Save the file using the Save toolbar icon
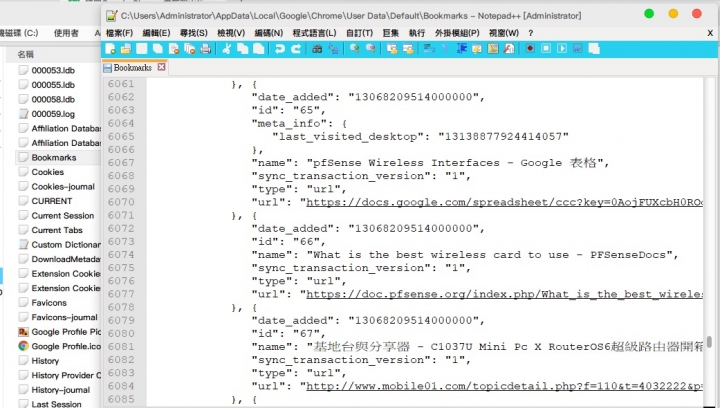The width and height of the screenshot is (720, 408). [x=142, y=49]
